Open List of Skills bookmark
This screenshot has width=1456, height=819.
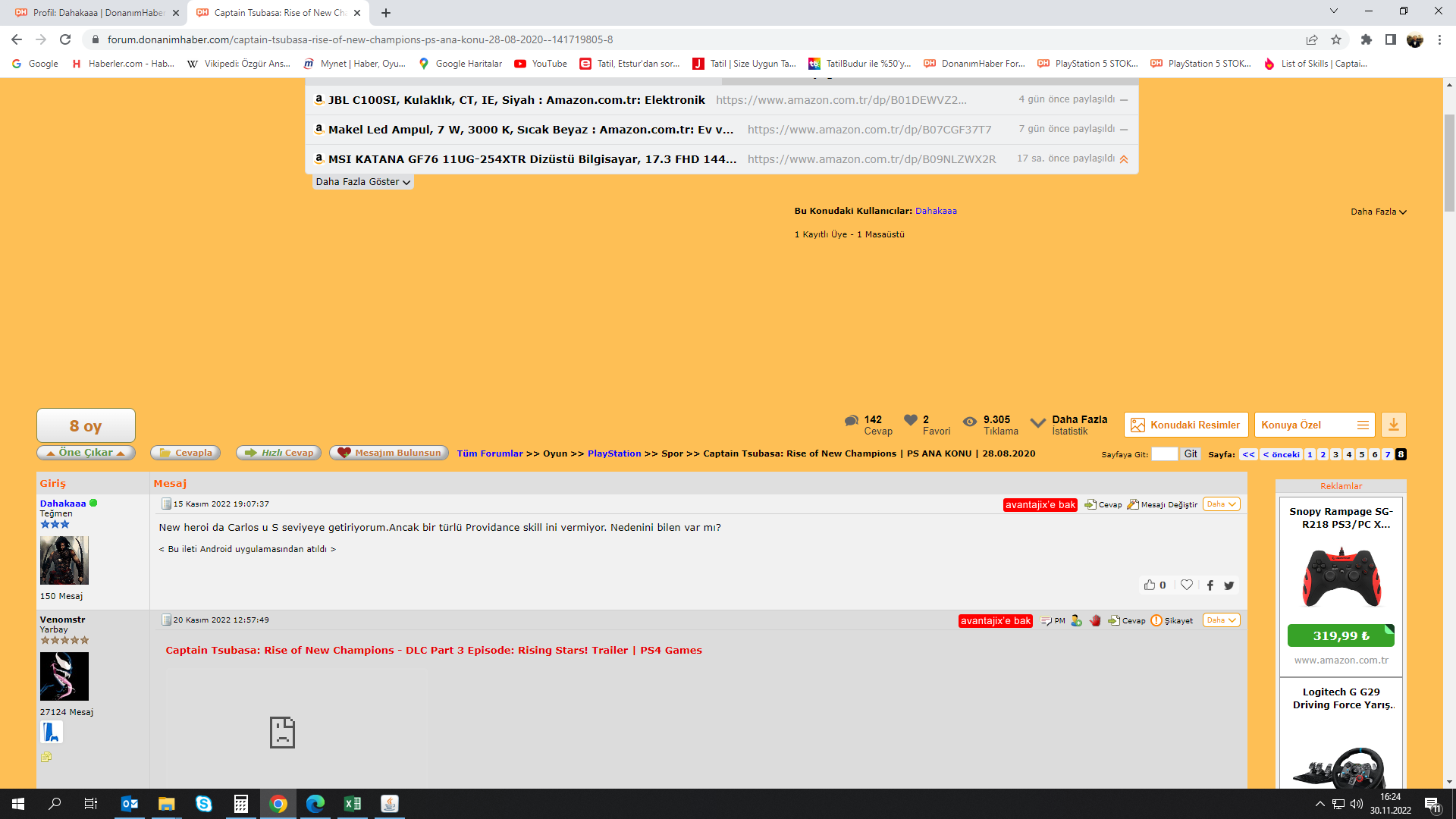click(x=1316, y=64)
